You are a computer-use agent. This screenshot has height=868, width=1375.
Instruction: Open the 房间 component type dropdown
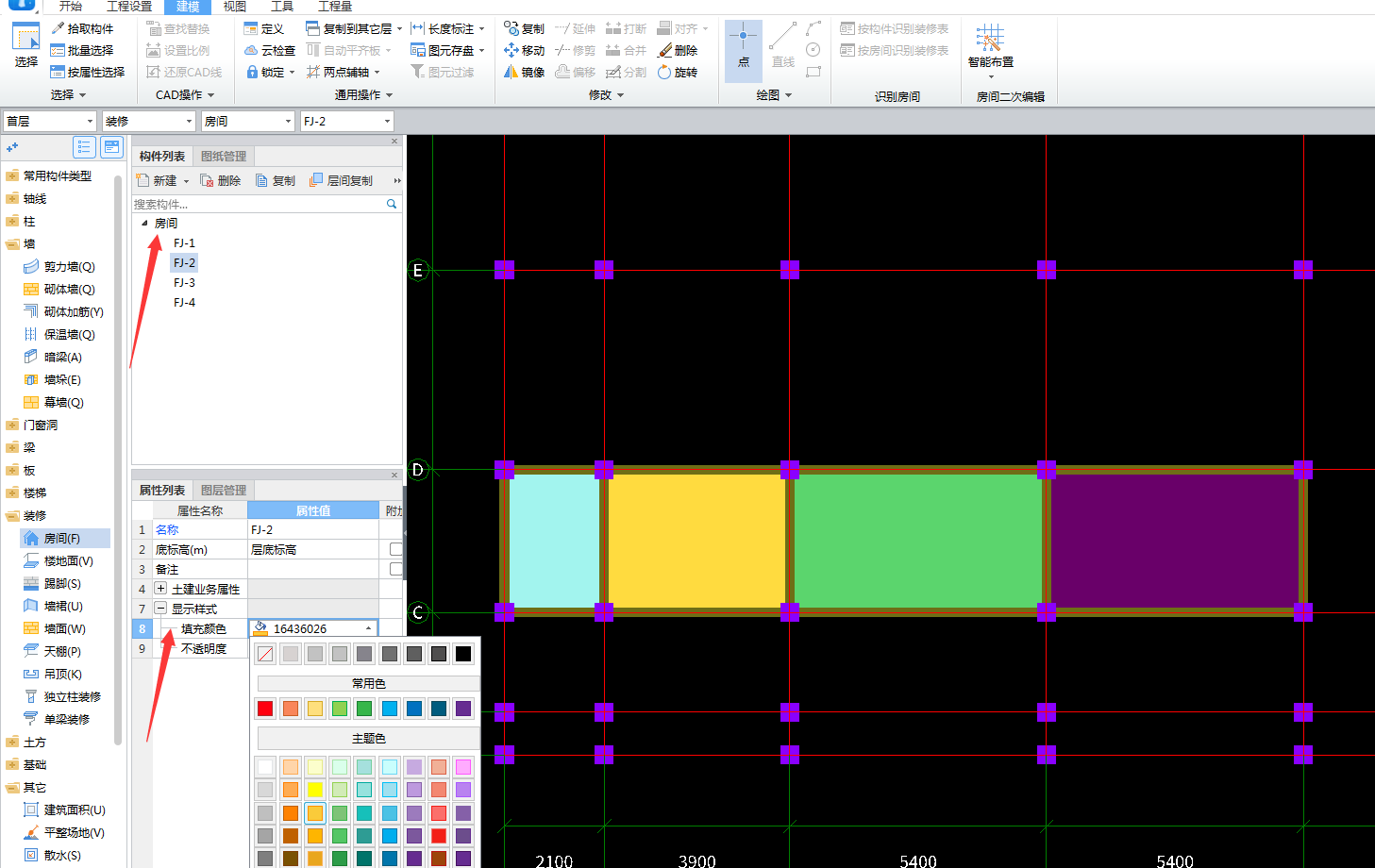[248, 121]
